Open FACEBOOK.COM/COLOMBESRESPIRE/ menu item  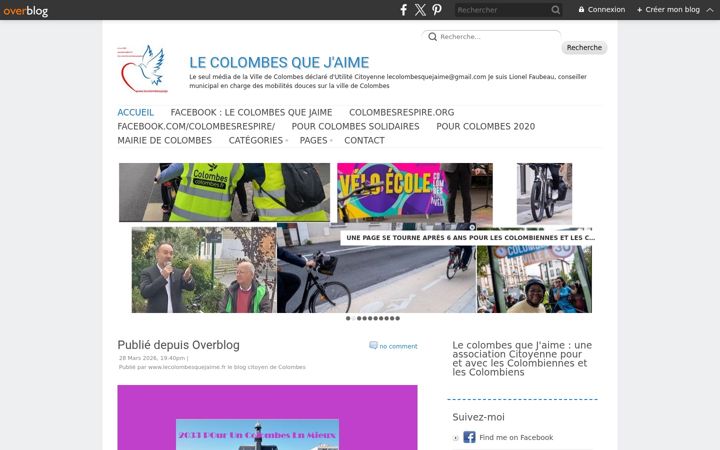click(196, 126)
